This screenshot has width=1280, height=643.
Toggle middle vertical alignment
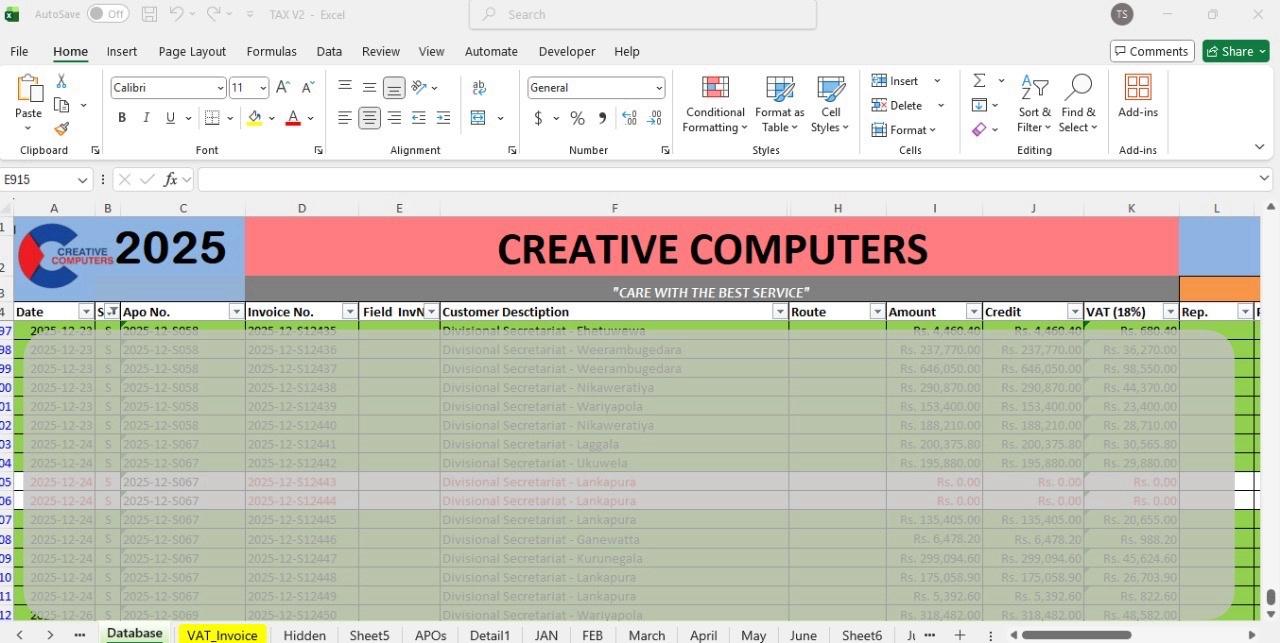coord(369,88)
